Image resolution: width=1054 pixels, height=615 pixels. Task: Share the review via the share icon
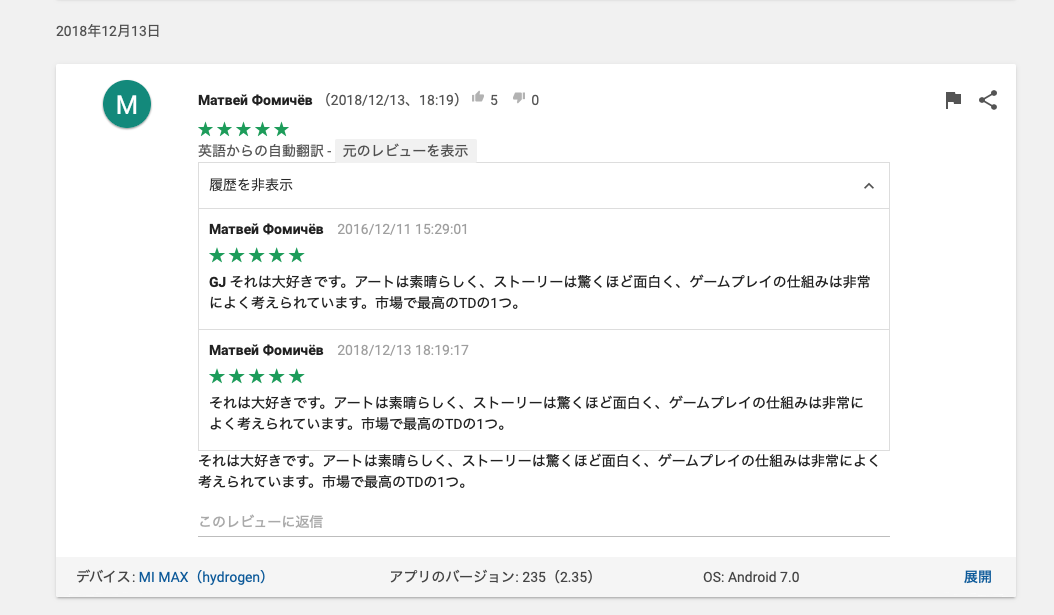tap(988, 99)
